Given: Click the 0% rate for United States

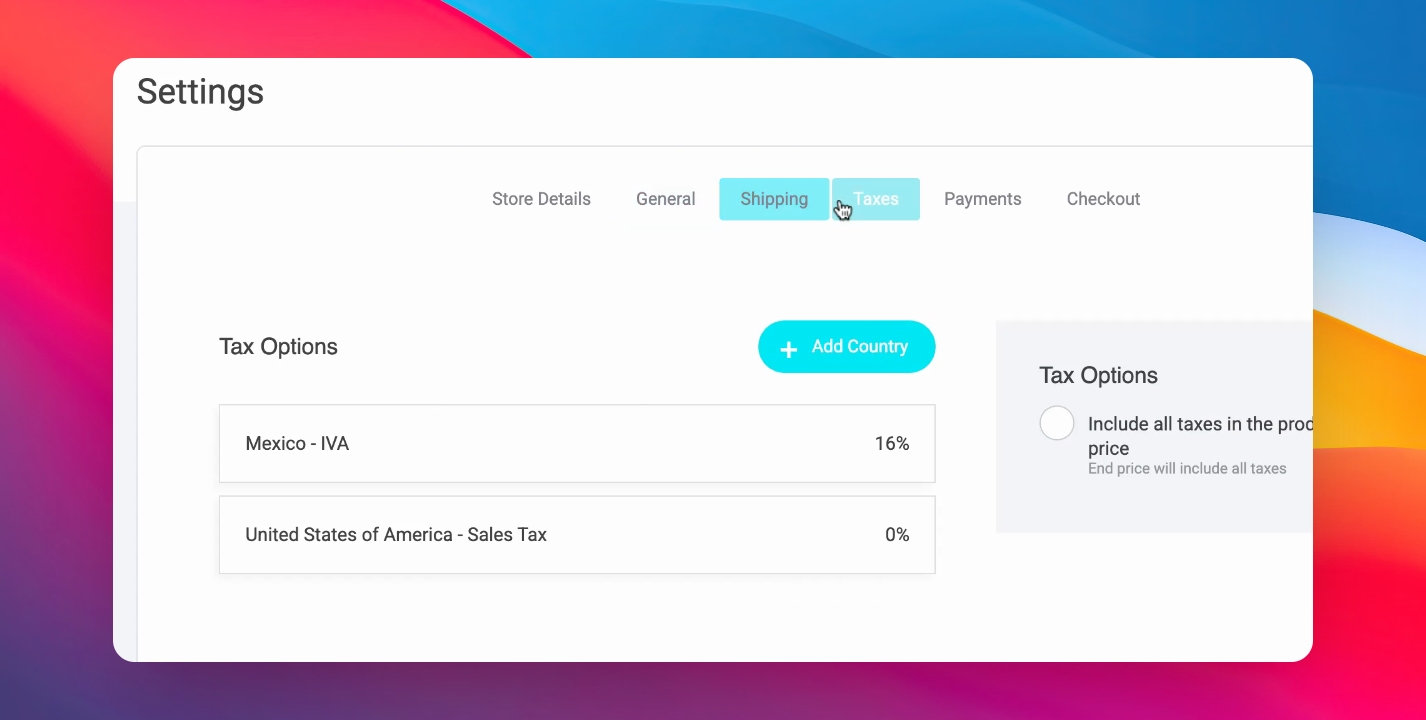Looking at the screenshot, I should [897, 535].
